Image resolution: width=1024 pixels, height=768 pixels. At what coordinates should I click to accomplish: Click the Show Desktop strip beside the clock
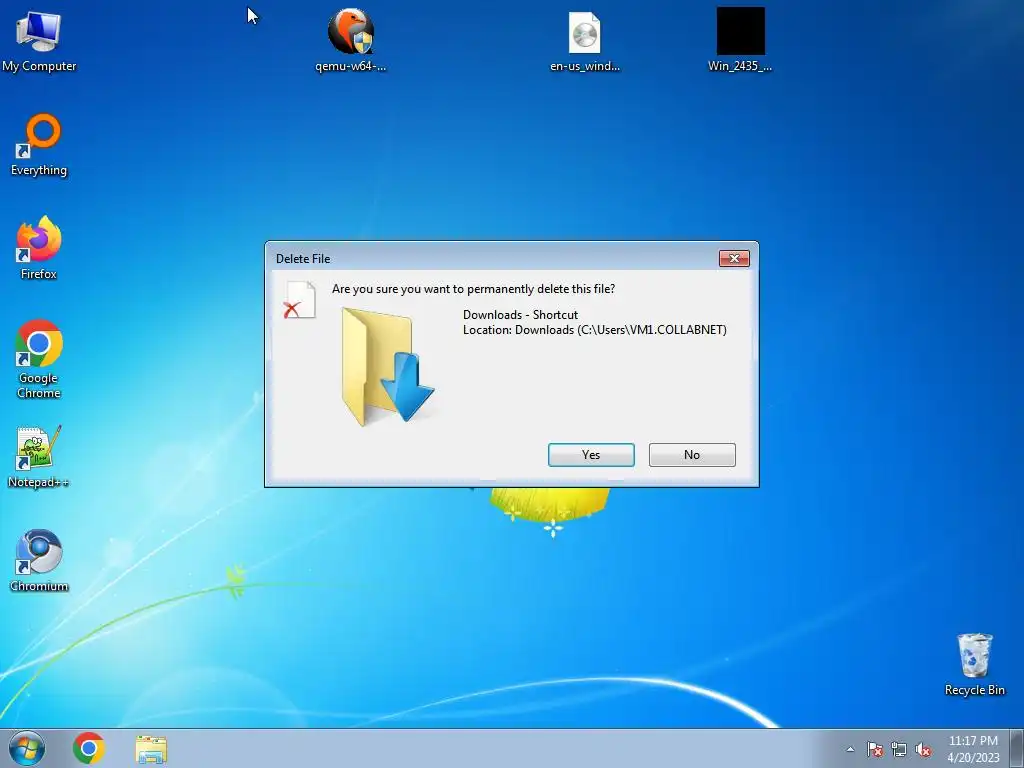(x=1017, y=748)
